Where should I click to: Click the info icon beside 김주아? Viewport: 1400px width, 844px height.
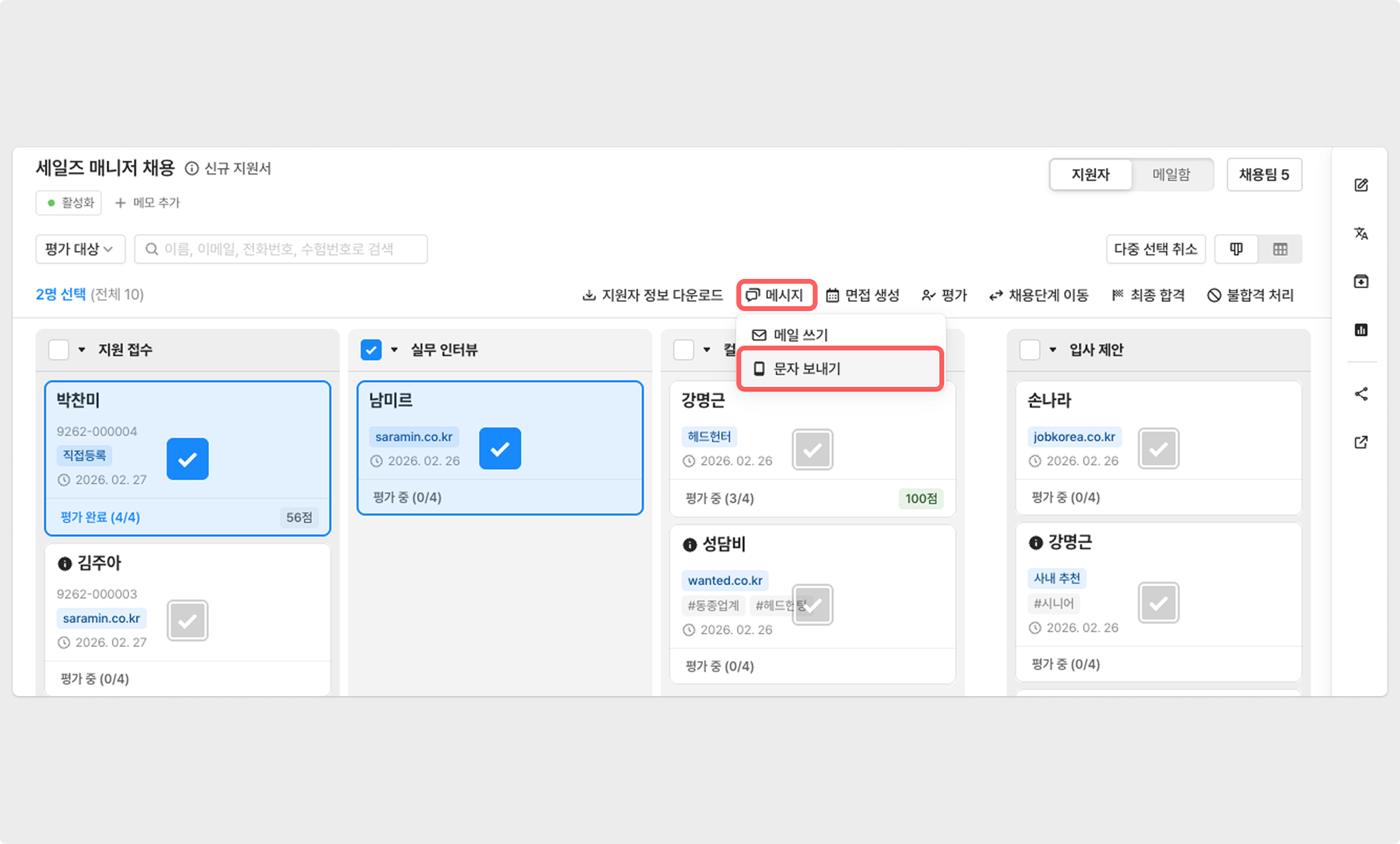pos(64,564)
